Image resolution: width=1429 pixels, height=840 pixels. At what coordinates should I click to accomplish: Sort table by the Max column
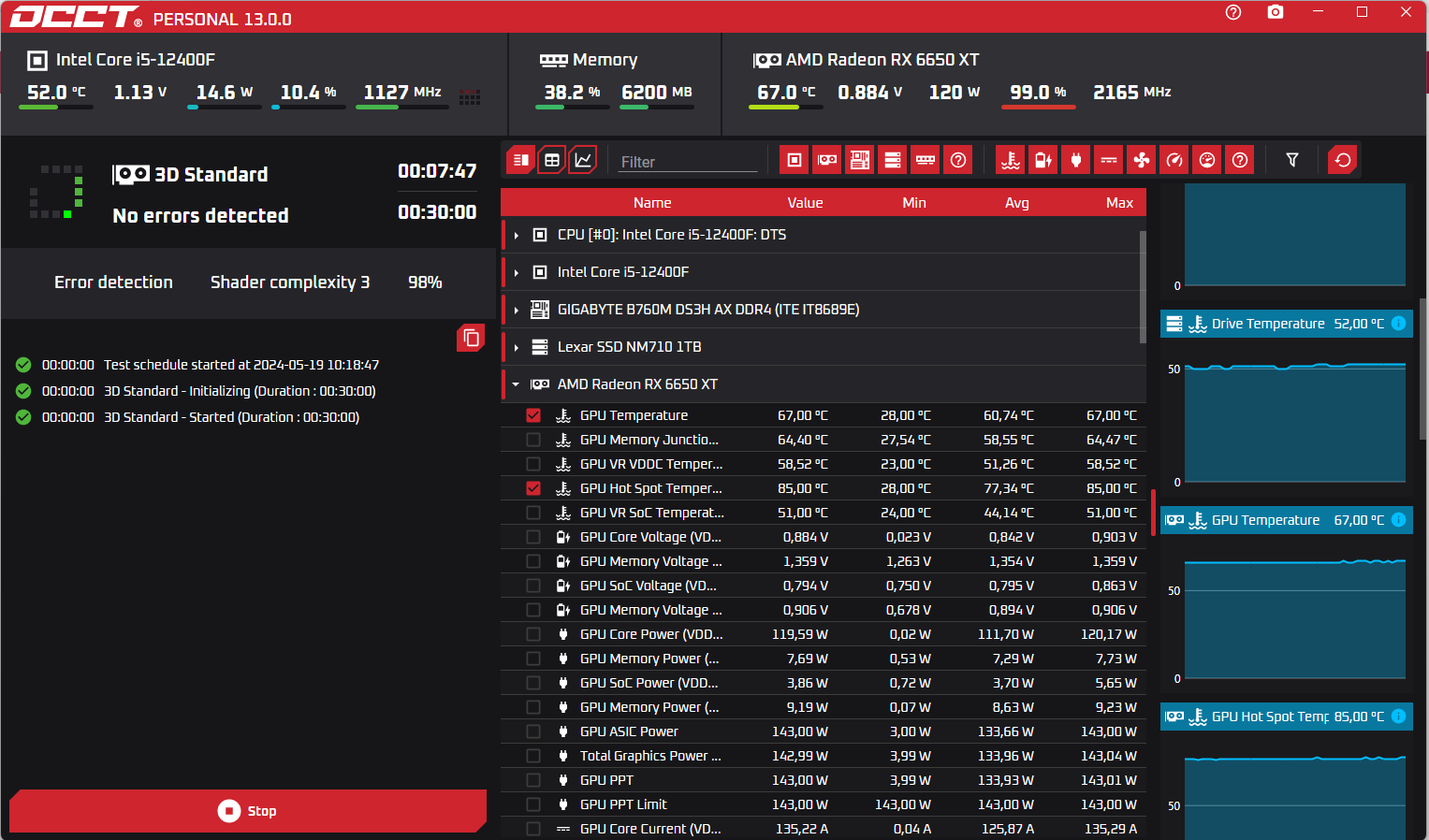[x=1119, y=203]
